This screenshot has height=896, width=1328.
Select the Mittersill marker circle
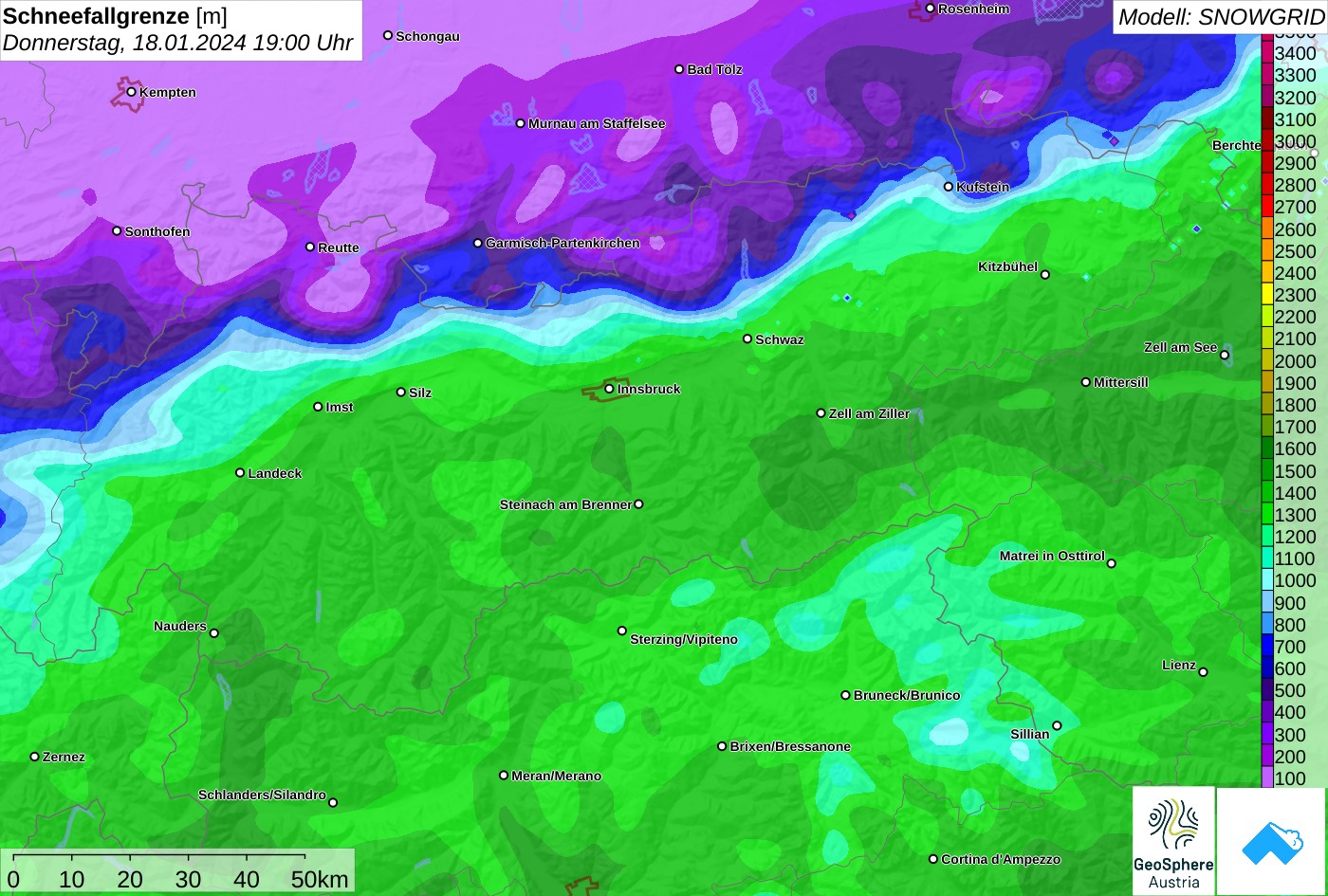click(1086, 382)
